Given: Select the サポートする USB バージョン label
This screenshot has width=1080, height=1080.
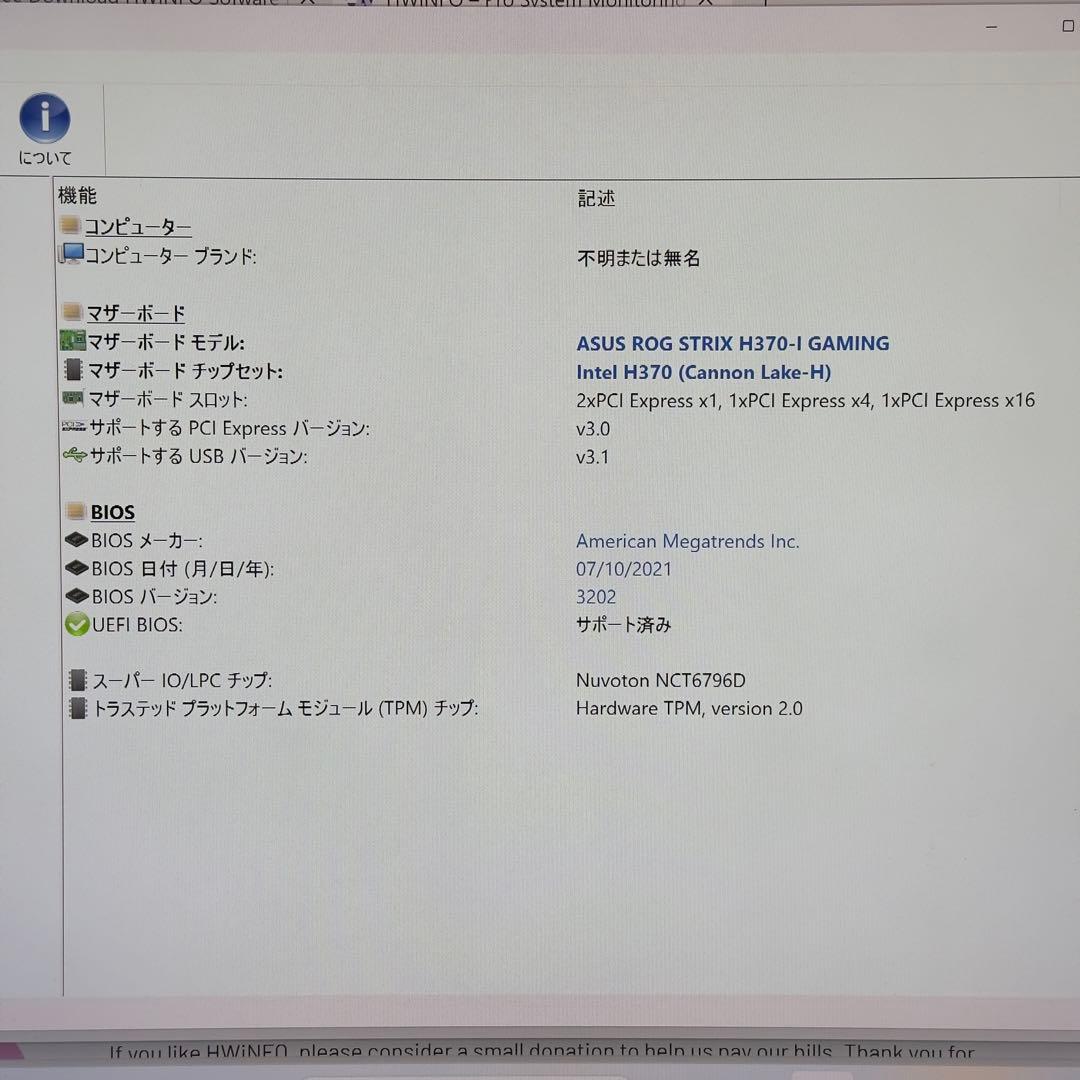Looking at the screenshot, I should 198,456.
